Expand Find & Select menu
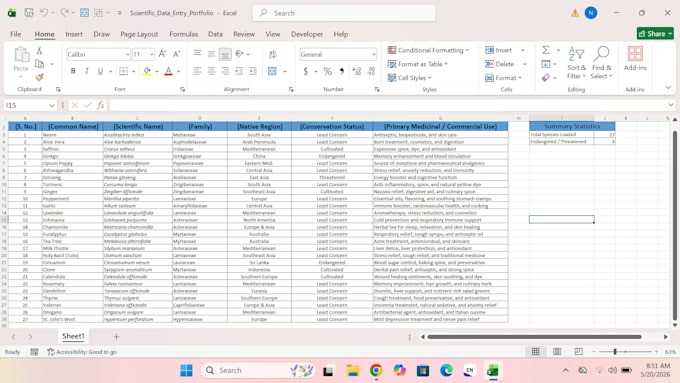This screenshot has height=383, width=680. [602, 63]
